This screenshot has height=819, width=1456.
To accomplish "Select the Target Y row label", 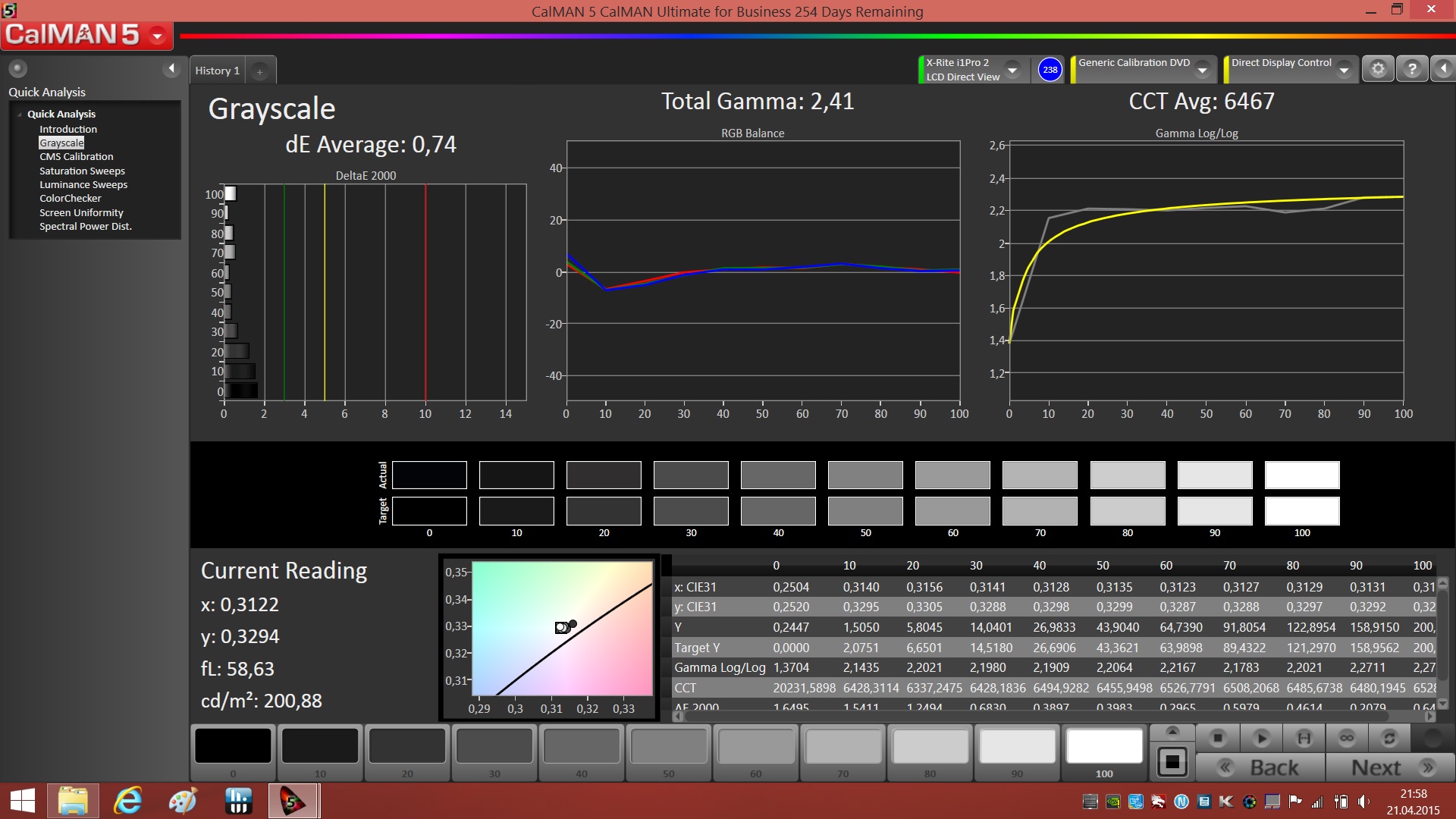I will coord(697,648).
